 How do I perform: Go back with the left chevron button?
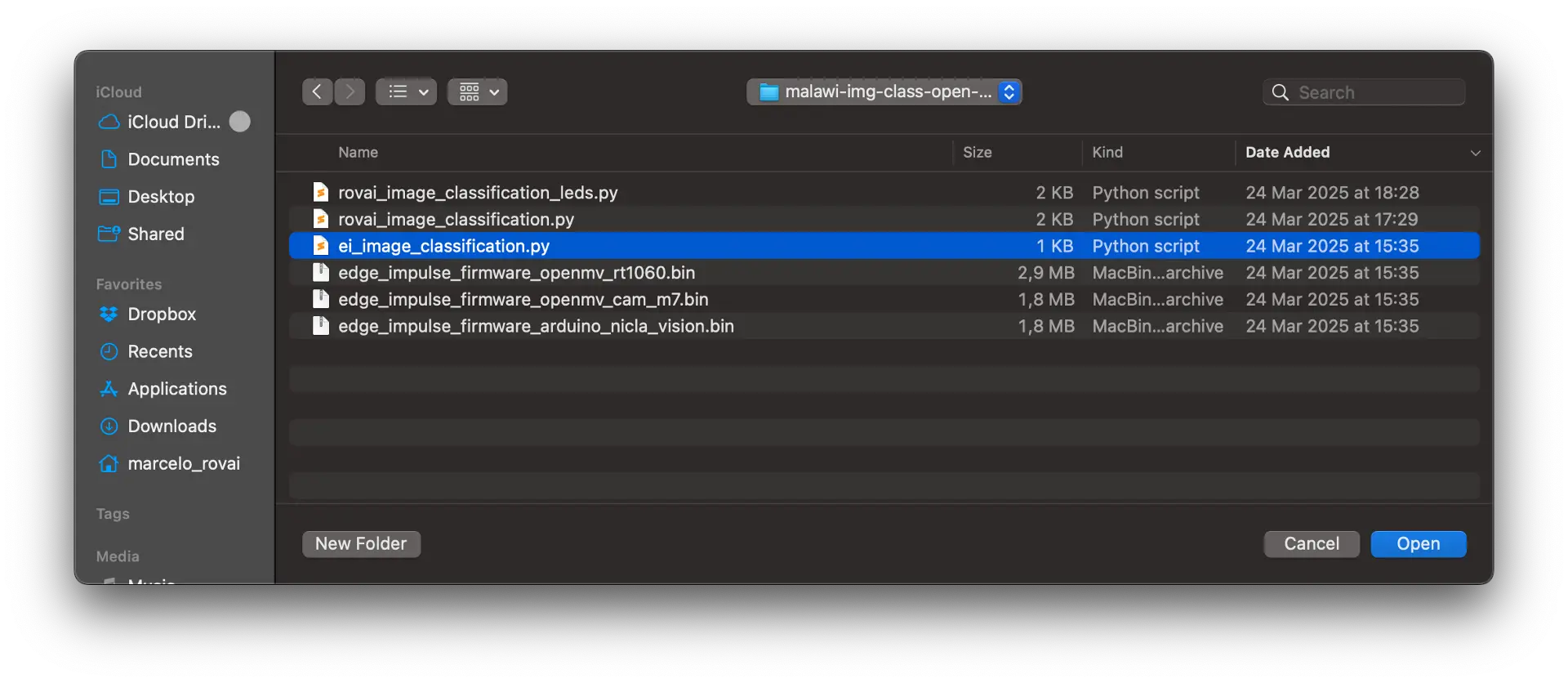point(317,92)
